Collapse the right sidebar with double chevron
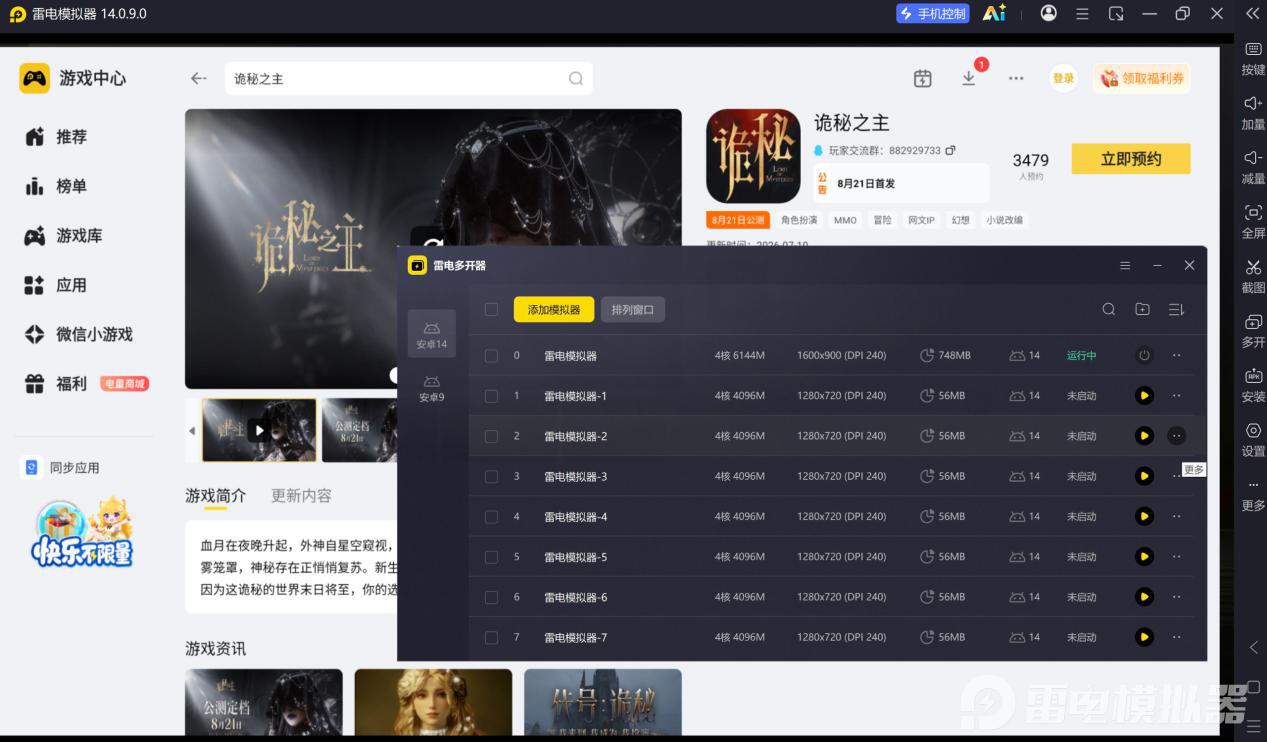Image resolution: width=1267 pixels, height=742 pixels. [x=1252, y=13]
